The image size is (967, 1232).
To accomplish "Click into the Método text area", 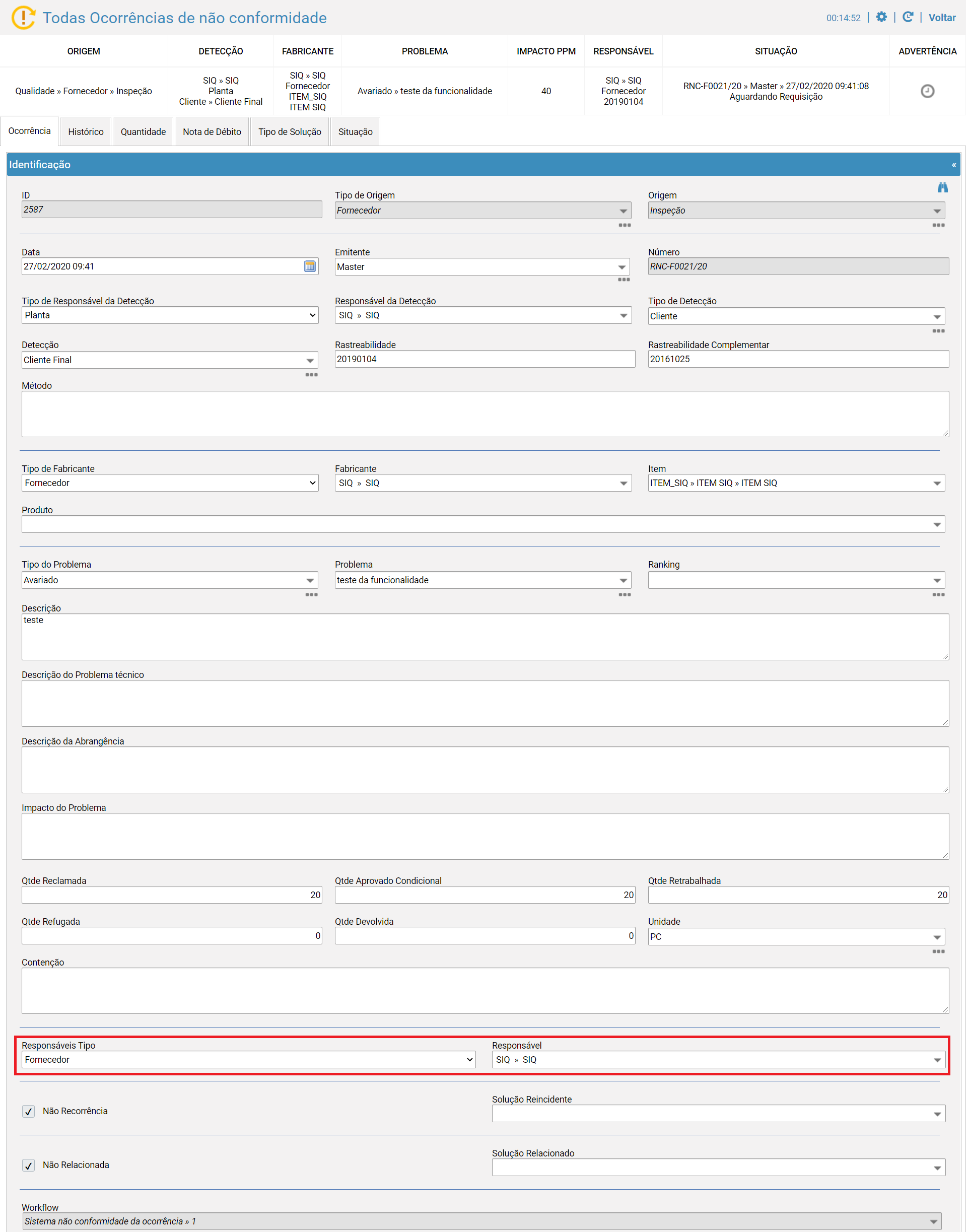I will click(485, 414).
